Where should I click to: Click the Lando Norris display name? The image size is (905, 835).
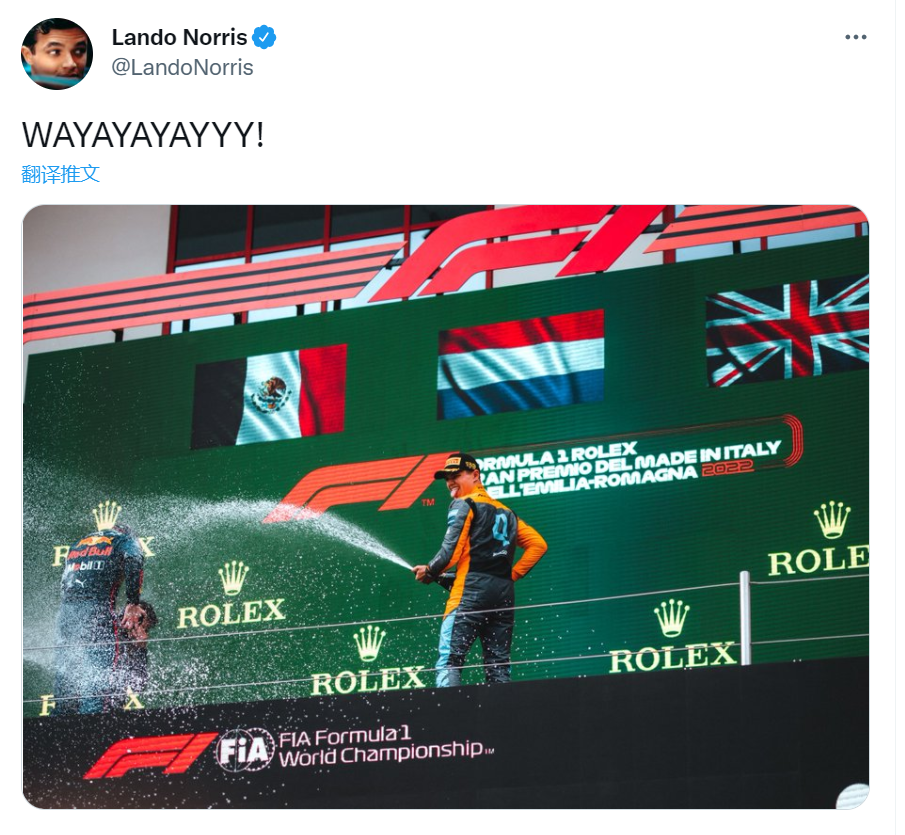[x=179, y=38]
